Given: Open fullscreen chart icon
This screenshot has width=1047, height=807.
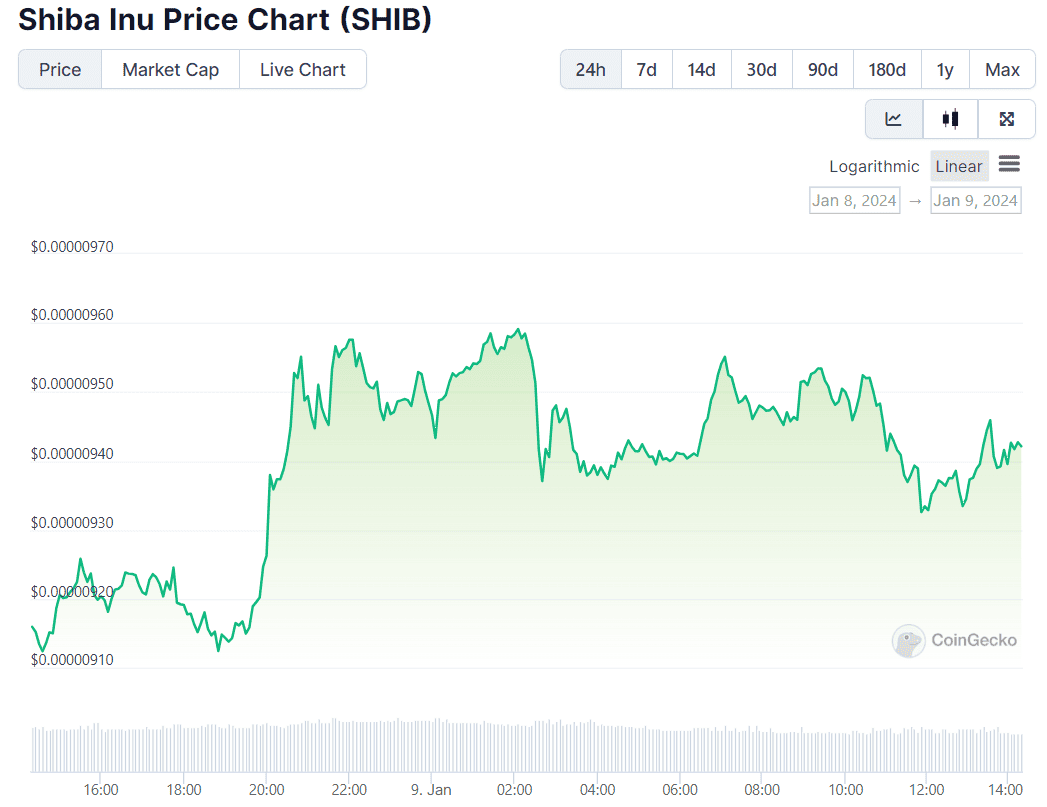Looking at the screenshot, I should pyautogui.click(x=1006, y=119).
